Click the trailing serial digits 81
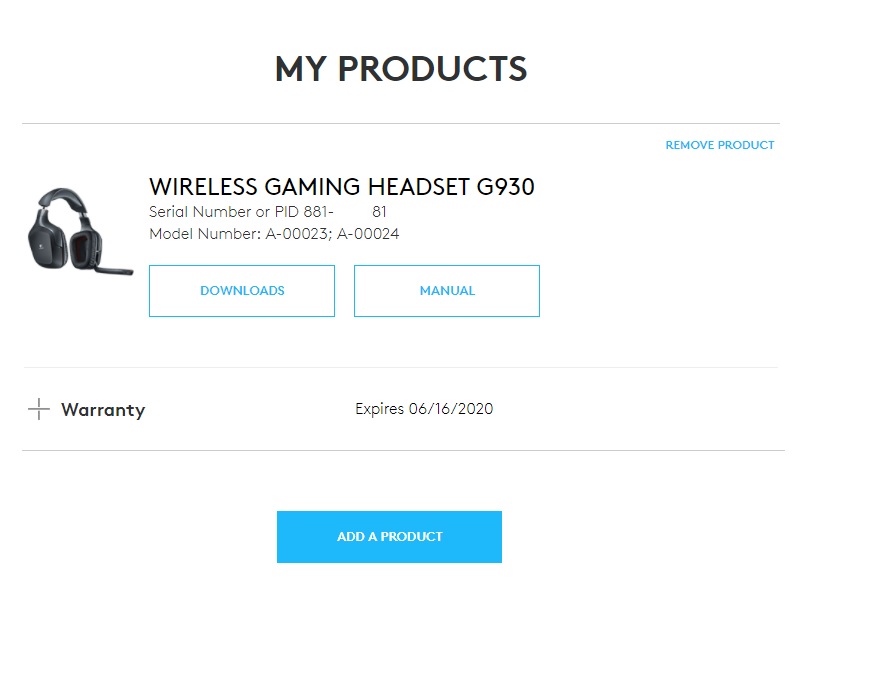 click(x=380, y=212)
